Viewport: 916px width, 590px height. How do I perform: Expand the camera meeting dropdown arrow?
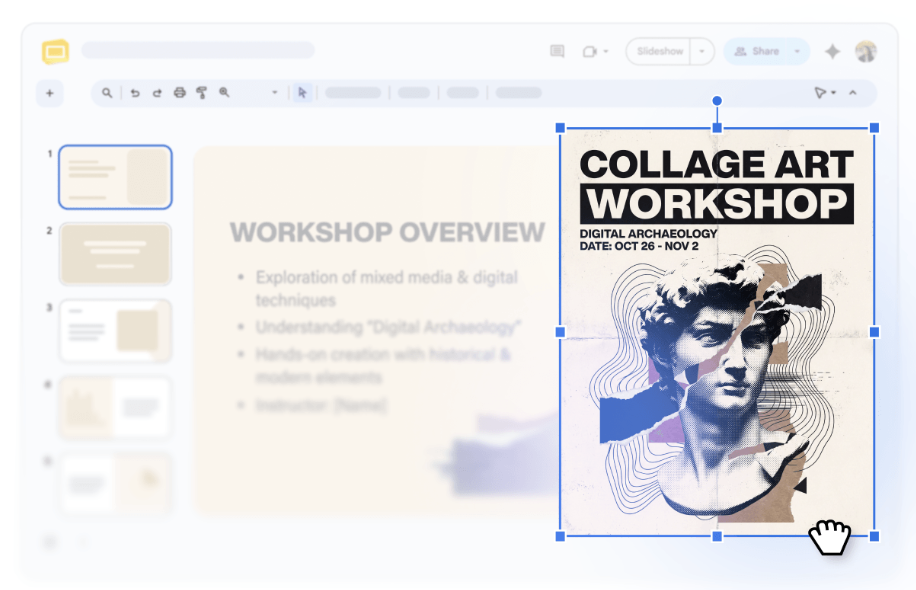click(x=606, y=51)
